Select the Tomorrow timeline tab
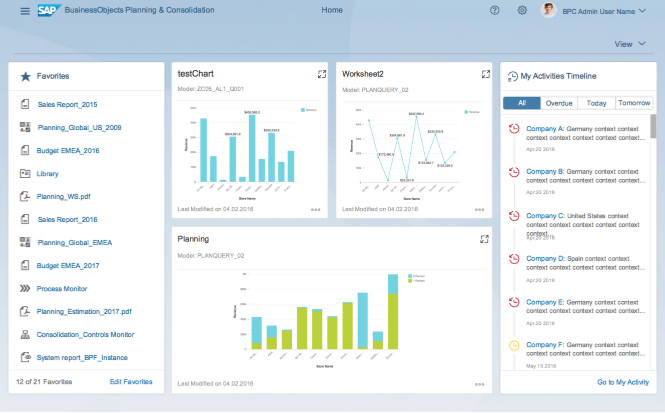Viewport: 665px width, 413px height. tap(634, 103)
